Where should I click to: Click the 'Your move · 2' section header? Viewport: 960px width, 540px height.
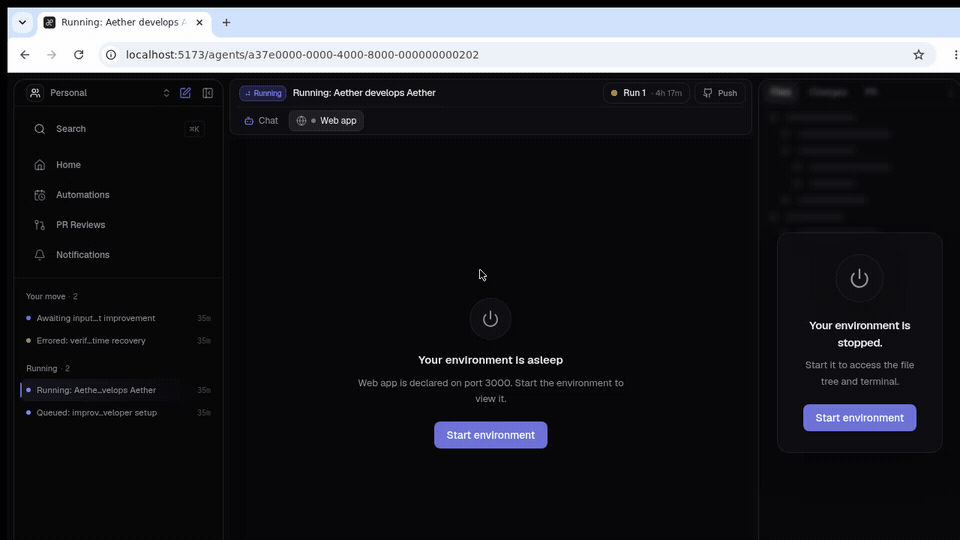pos(51,296)
